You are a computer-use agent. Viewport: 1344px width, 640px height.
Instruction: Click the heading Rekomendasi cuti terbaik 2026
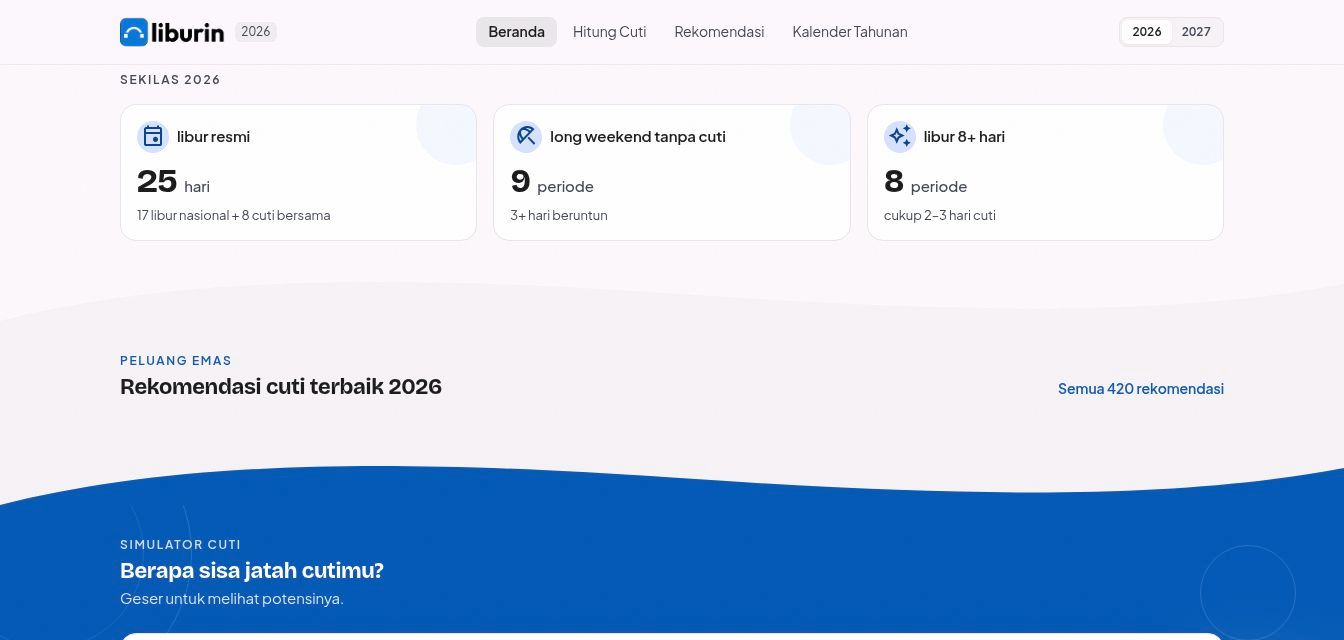281,387
